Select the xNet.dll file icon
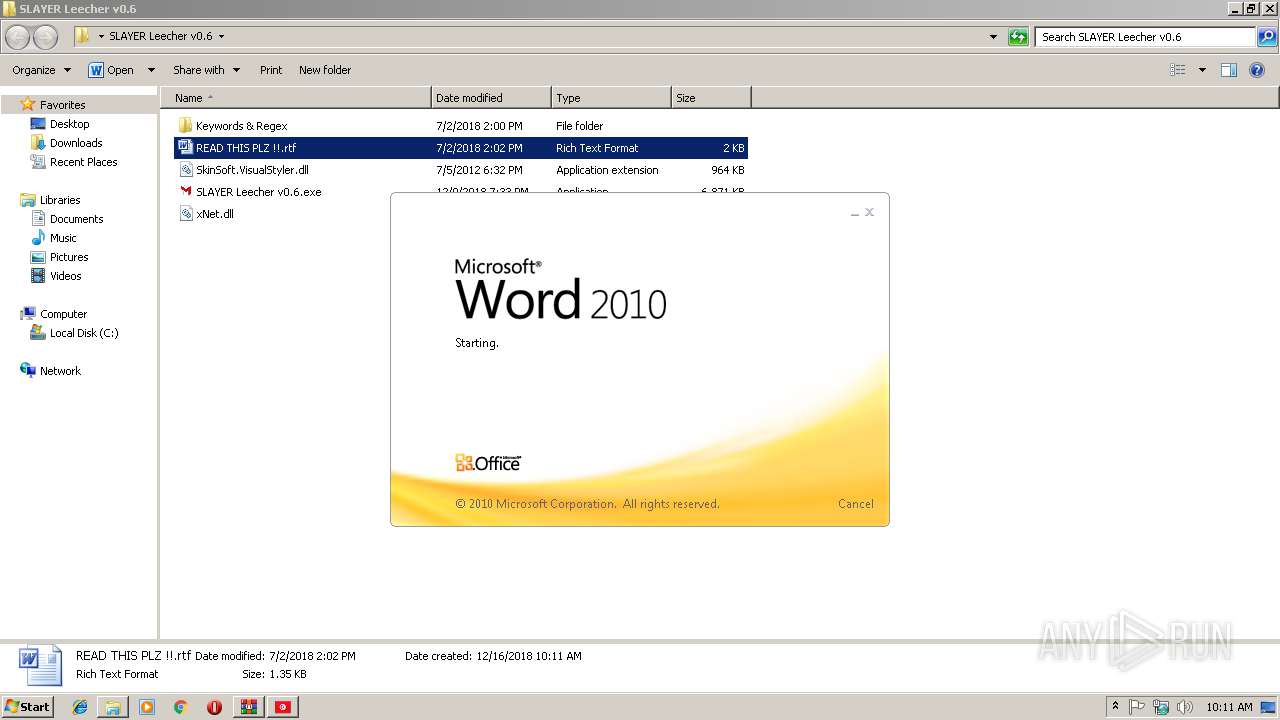 pyautogui.click(x=185, y=214)
